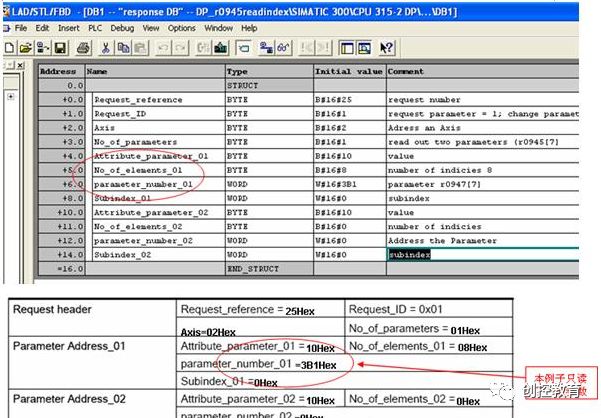Click comment 'number of indicies 8'
This screenshot has height=418, width=601.
coord(440,170)
